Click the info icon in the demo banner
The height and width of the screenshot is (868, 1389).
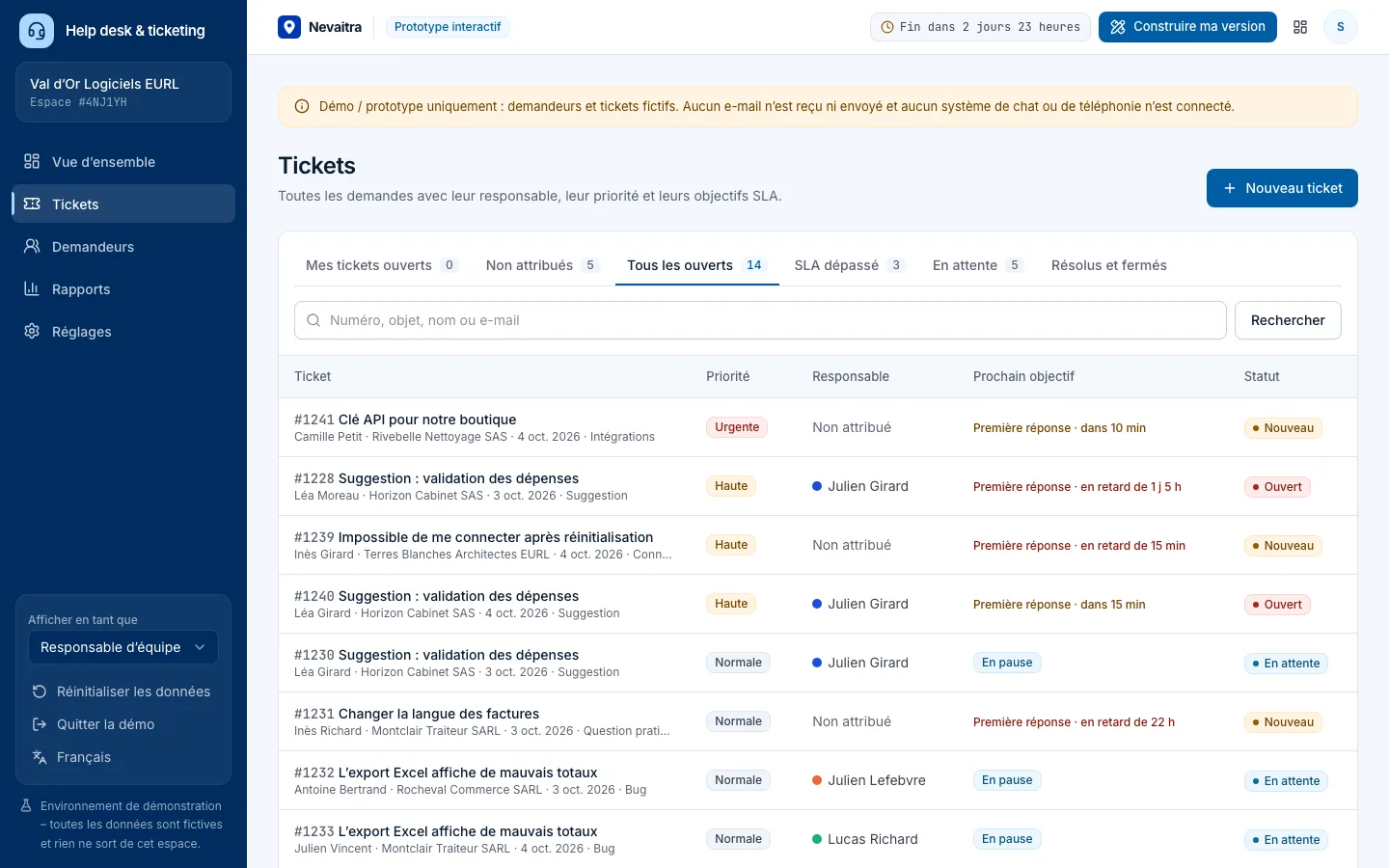(302, 106)
